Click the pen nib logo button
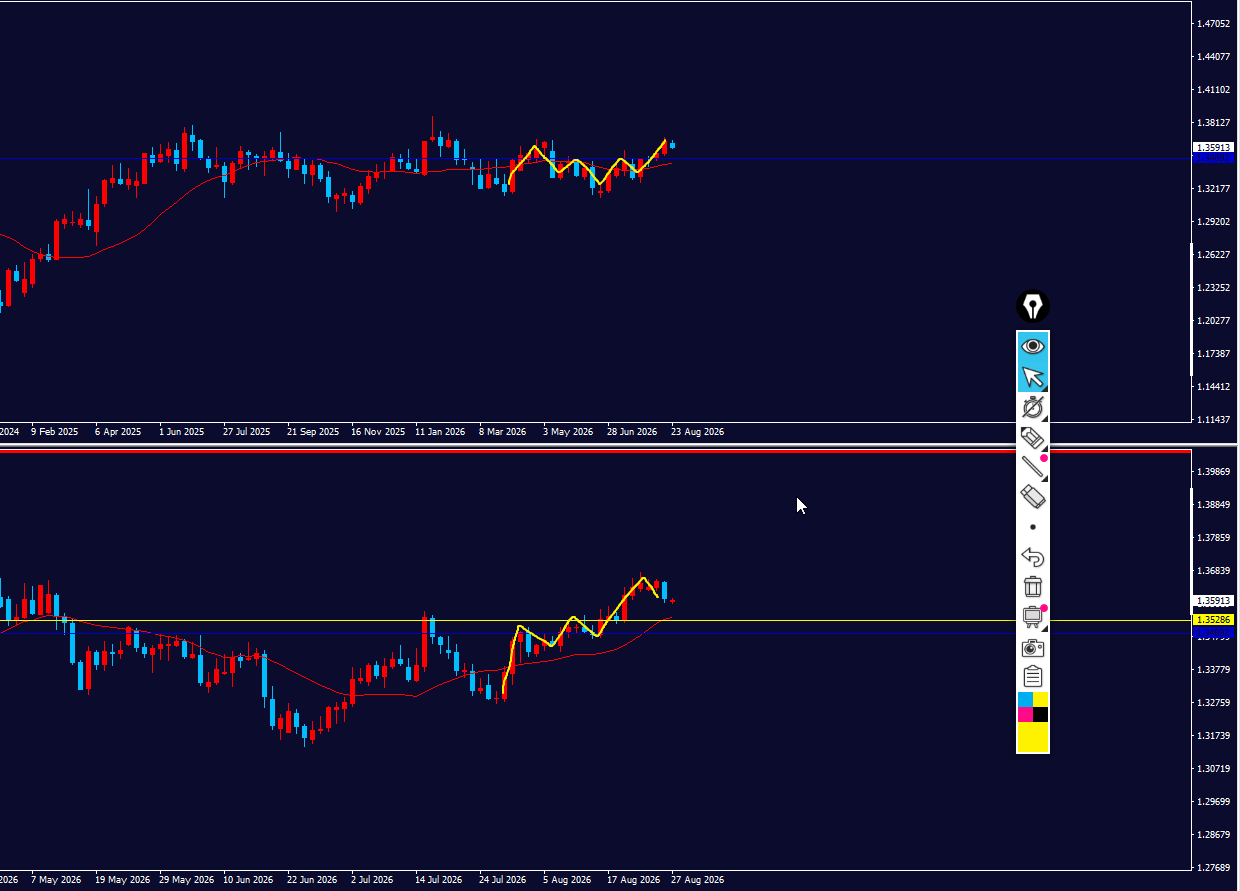This screenshot has height=891, width=1240. click(1033, 306)
